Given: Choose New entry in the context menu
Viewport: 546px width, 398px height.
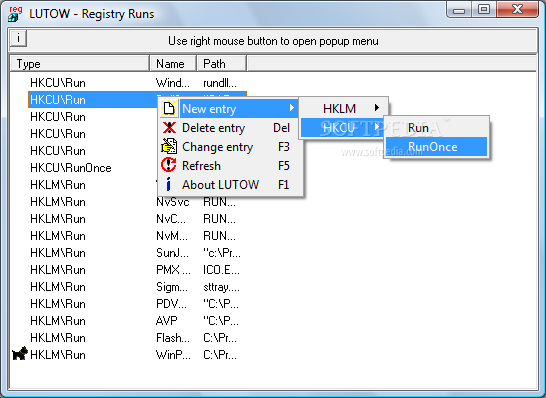Looking at the screenshot, I should 228,109.
